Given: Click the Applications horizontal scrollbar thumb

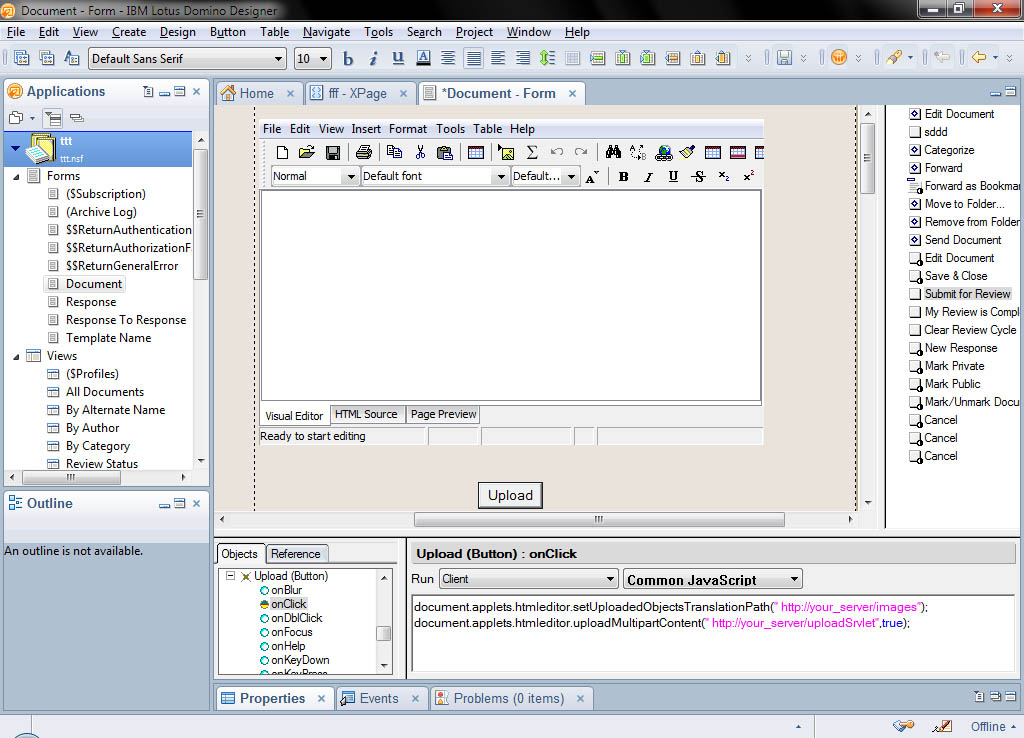Looking at the screenshot, I should (71, 477).
